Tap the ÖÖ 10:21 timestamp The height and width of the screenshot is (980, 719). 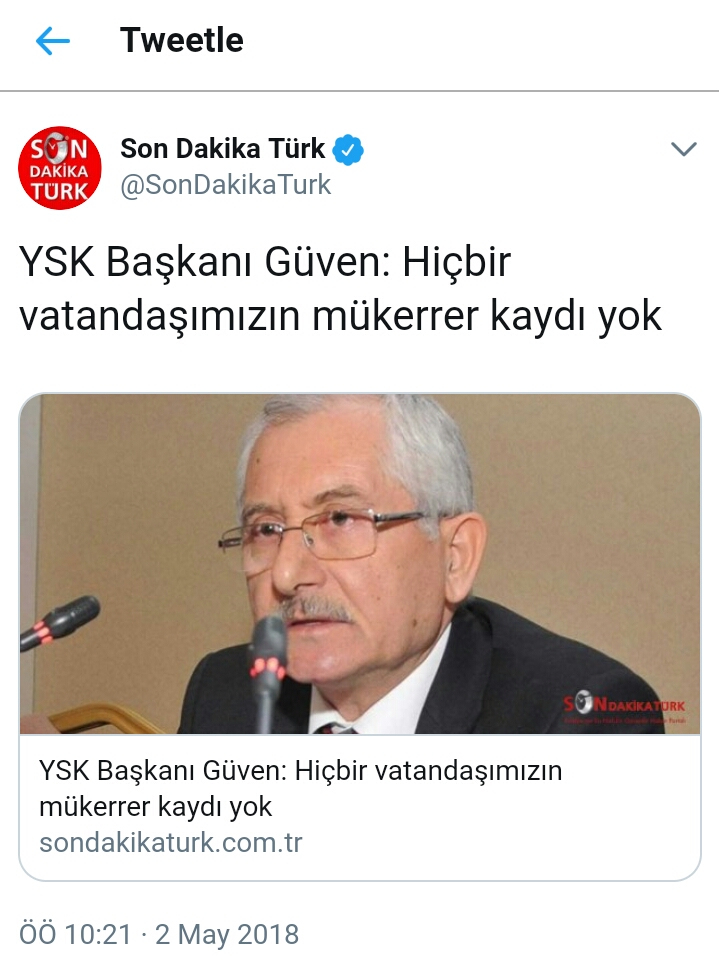click(76, 934)
